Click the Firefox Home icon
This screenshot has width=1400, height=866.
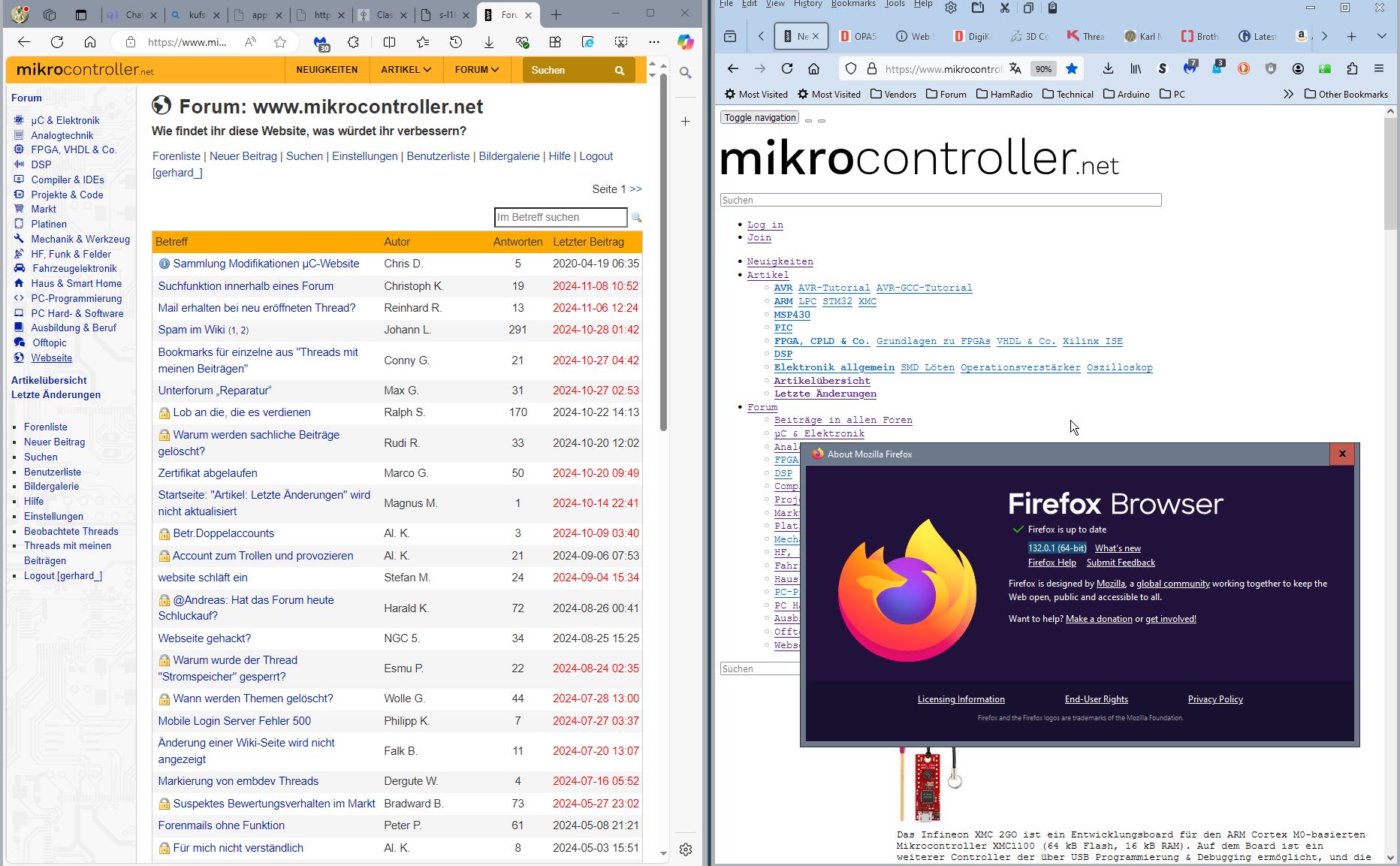coord(813,68)
